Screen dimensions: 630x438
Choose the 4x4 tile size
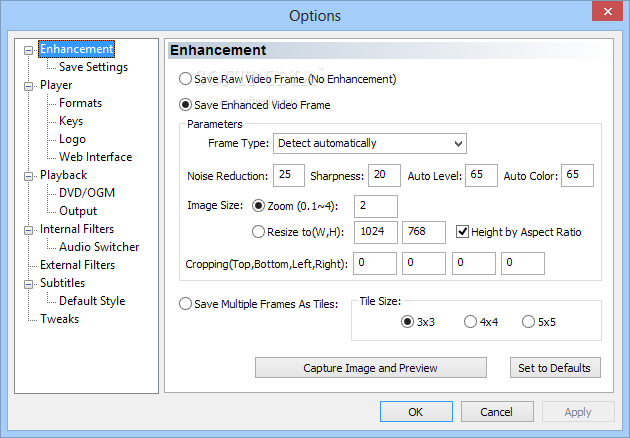(470, 321)
